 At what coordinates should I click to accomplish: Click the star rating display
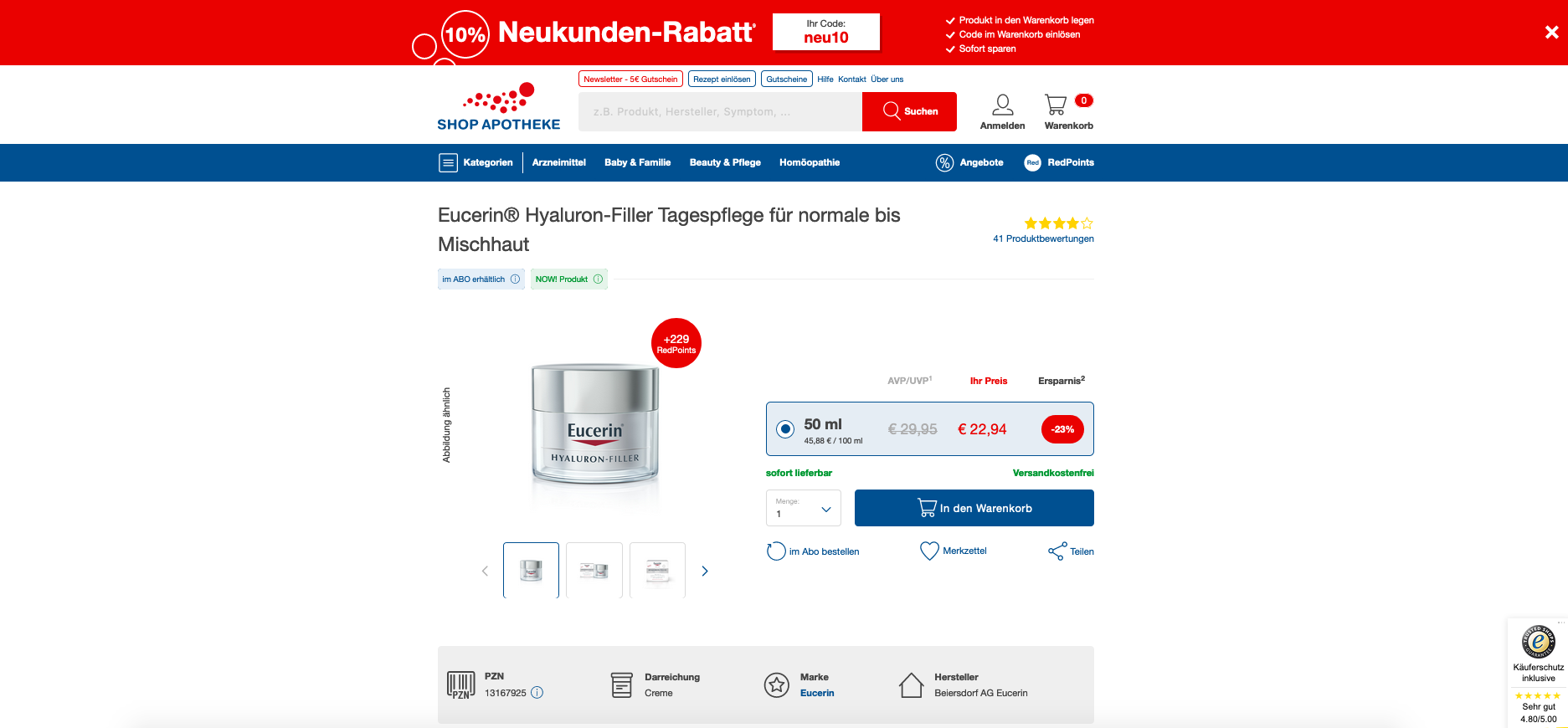(x=1059, y=223)
